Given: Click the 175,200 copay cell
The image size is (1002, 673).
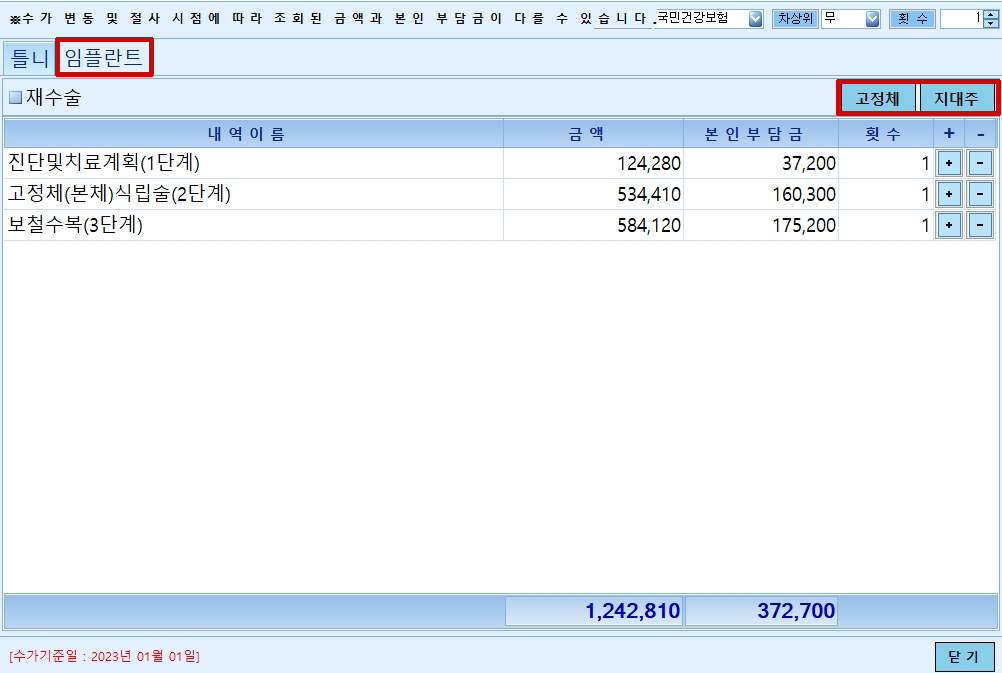Looking at the screenshot, I should [x=760, y=225].
